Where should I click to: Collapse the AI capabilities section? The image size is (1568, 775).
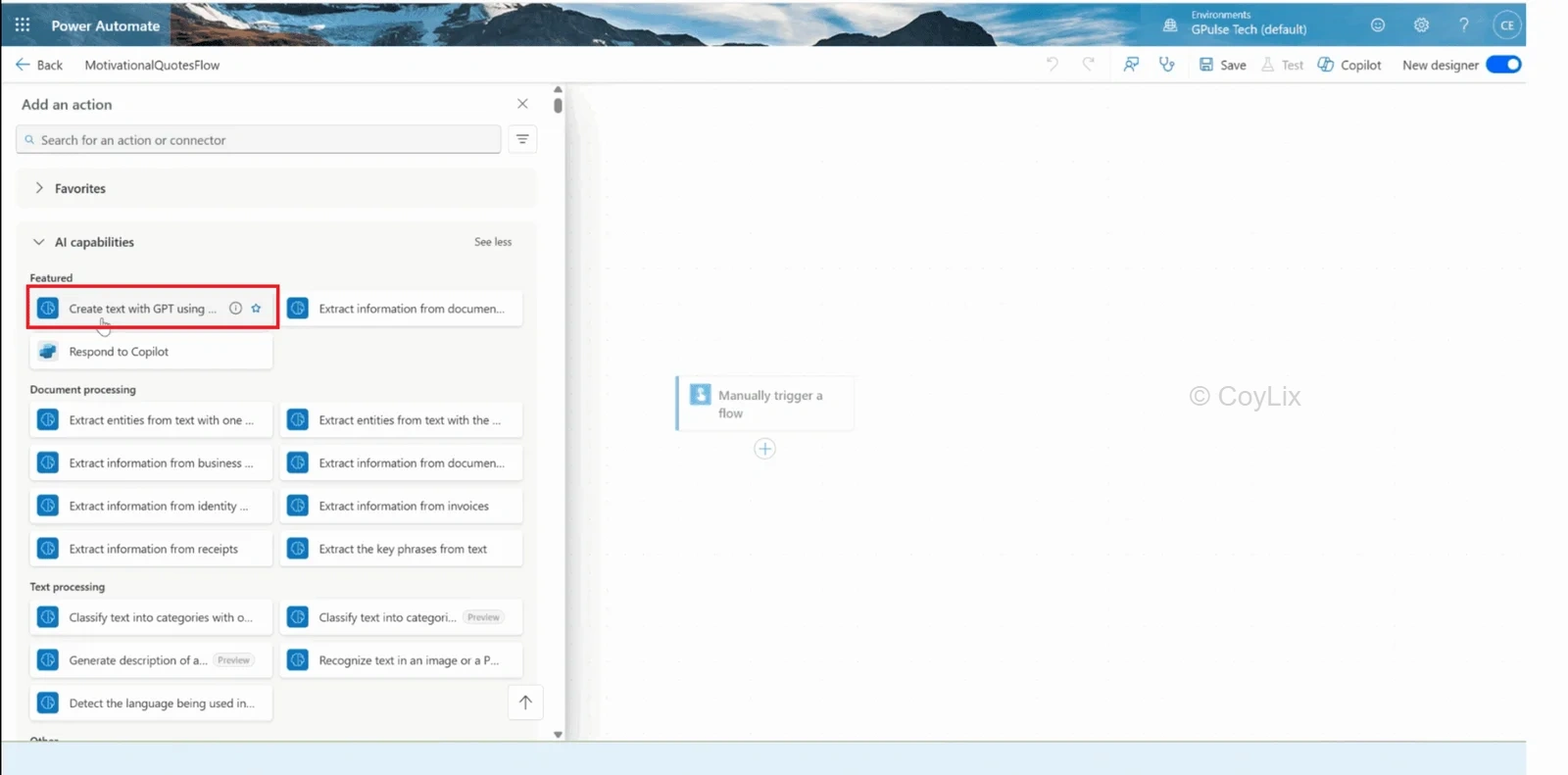38,242
